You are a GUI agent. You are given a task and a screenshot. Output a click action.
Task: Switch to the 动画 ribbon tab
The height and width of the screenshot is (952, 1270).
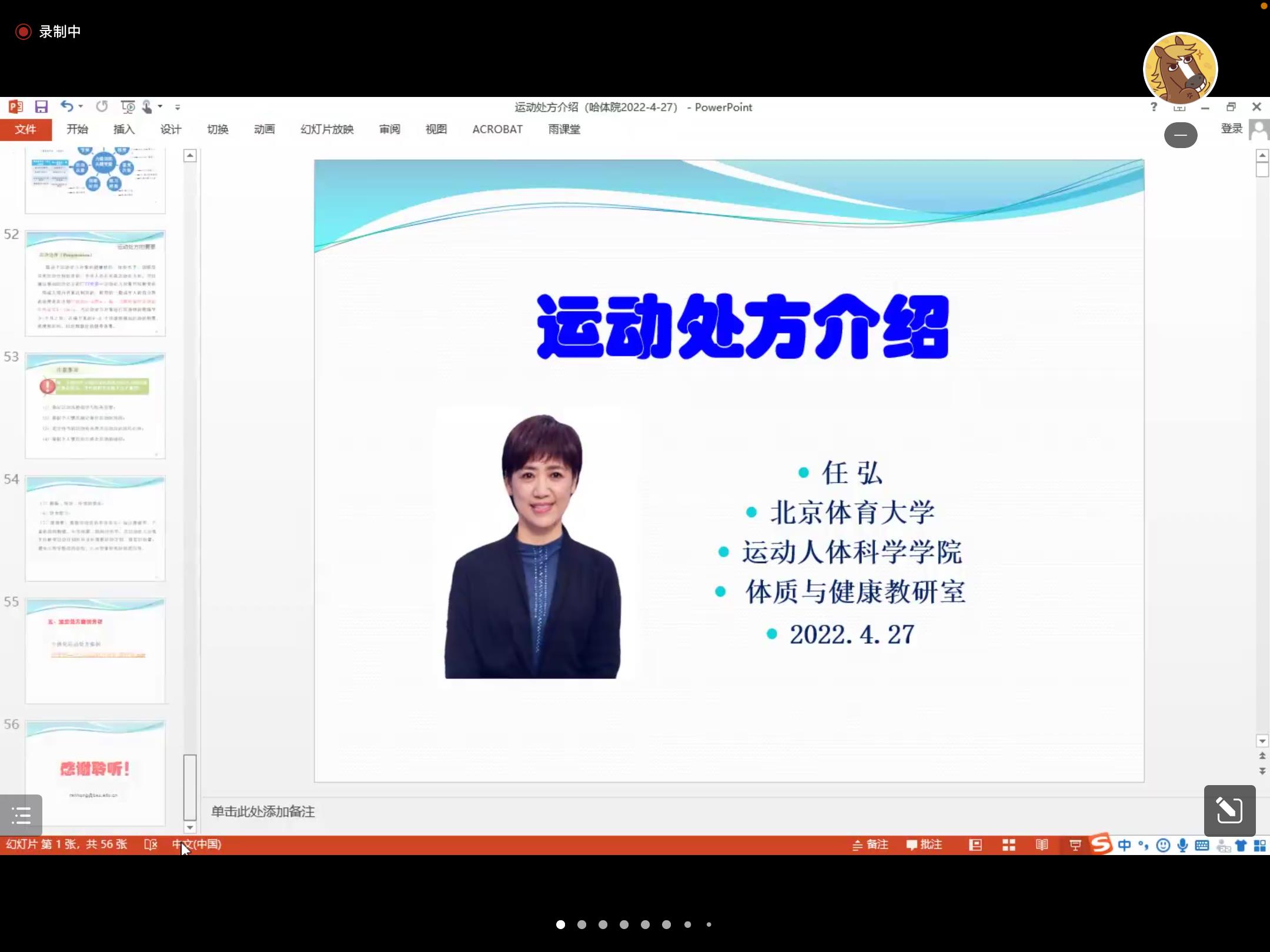pyautogui.click(x=265, y=129)
